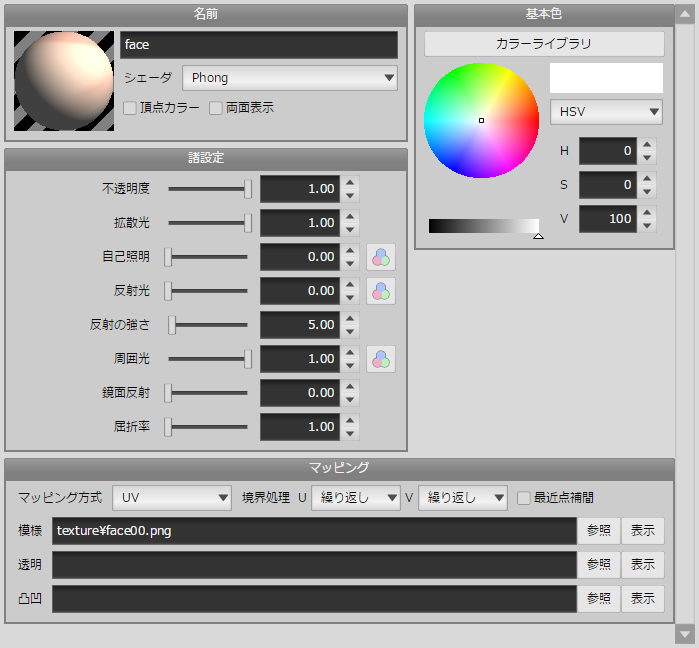Increase H value with up arrow

[647, 144]
